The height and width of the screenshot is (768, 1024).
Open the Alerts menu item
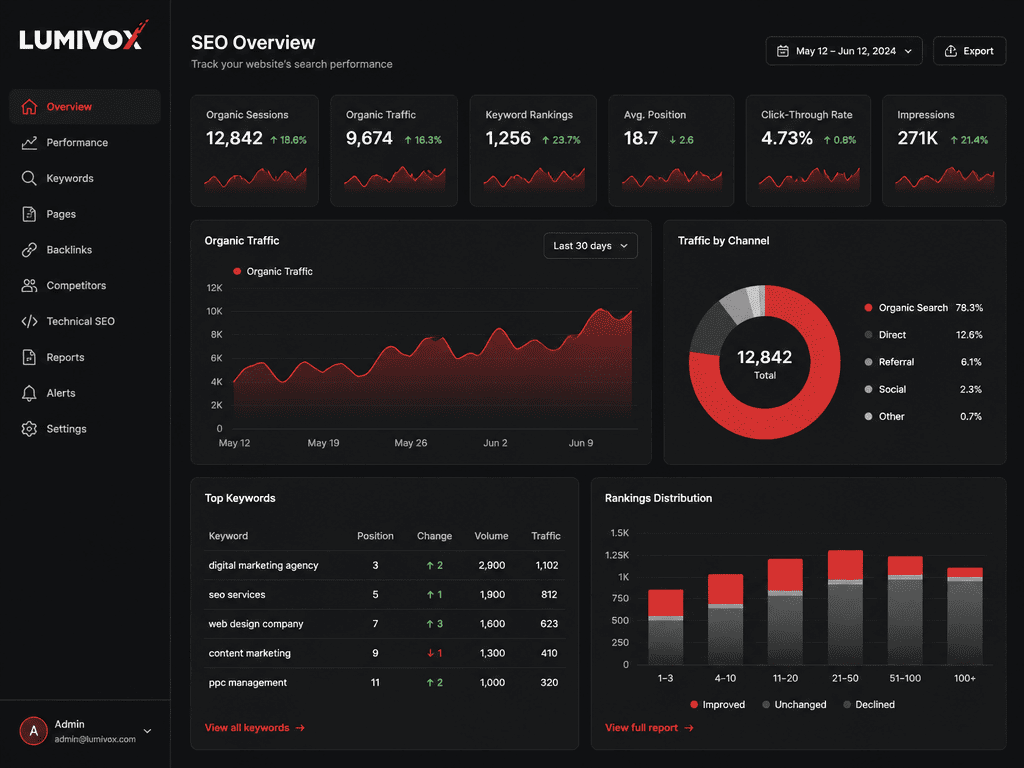coord(85,393)
